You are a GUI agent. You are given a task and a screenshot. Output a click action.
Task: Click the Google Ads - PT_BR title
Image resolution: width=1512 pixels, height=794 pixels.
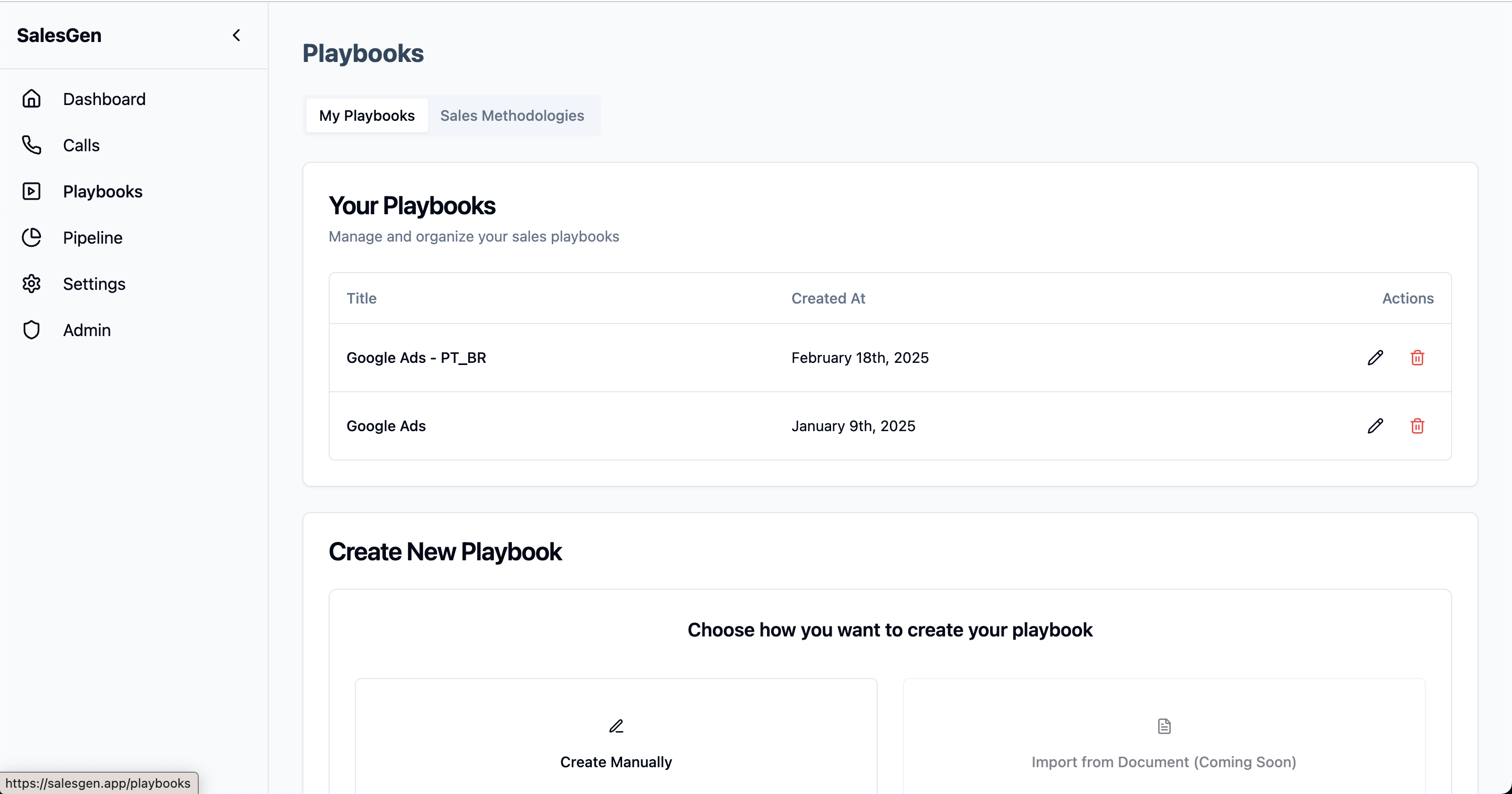pos(416,358)
